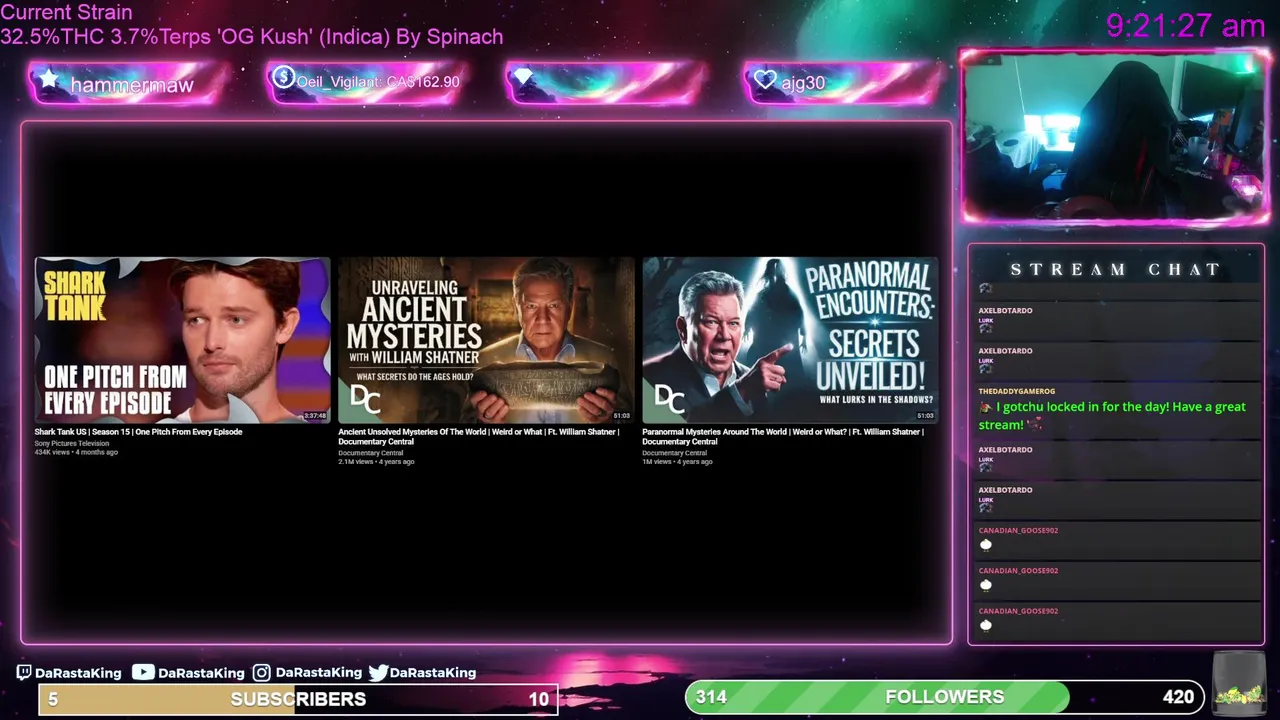This screenshot has height=720, width=1280.
Task: Open the Unraveling Ancient Mysteries video thumbnail
Action: [x=486, y=340]
